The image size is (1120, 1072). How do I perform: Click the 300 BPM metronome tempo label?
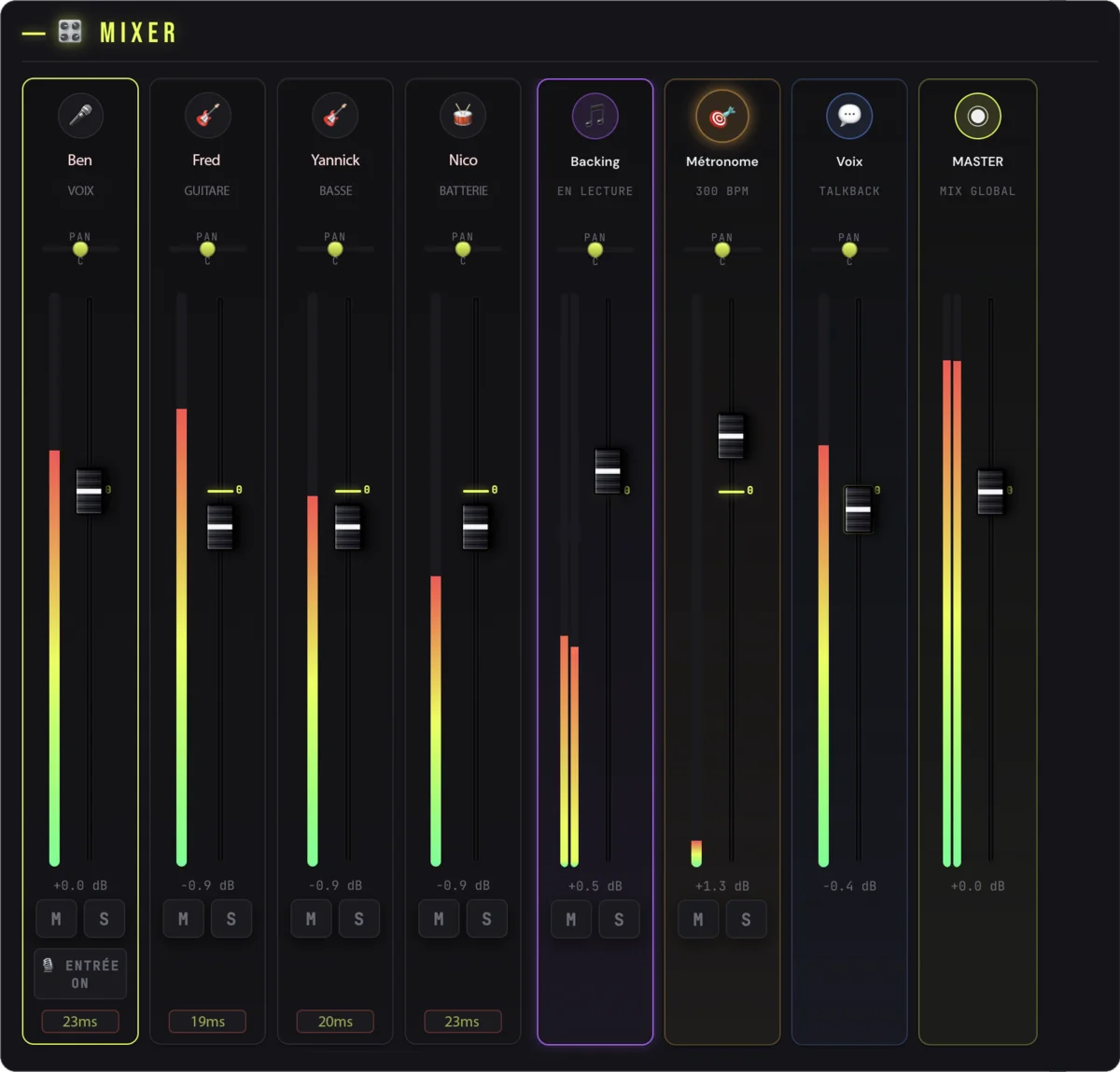point(722,191)
